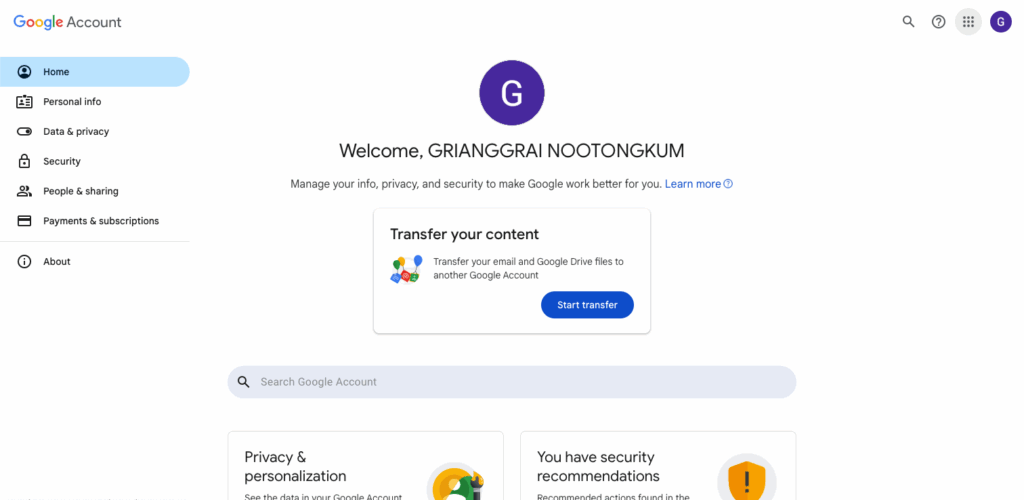Click the balloons illustration in transfer card
The image size is (1024, 500).
pos(406,269)
